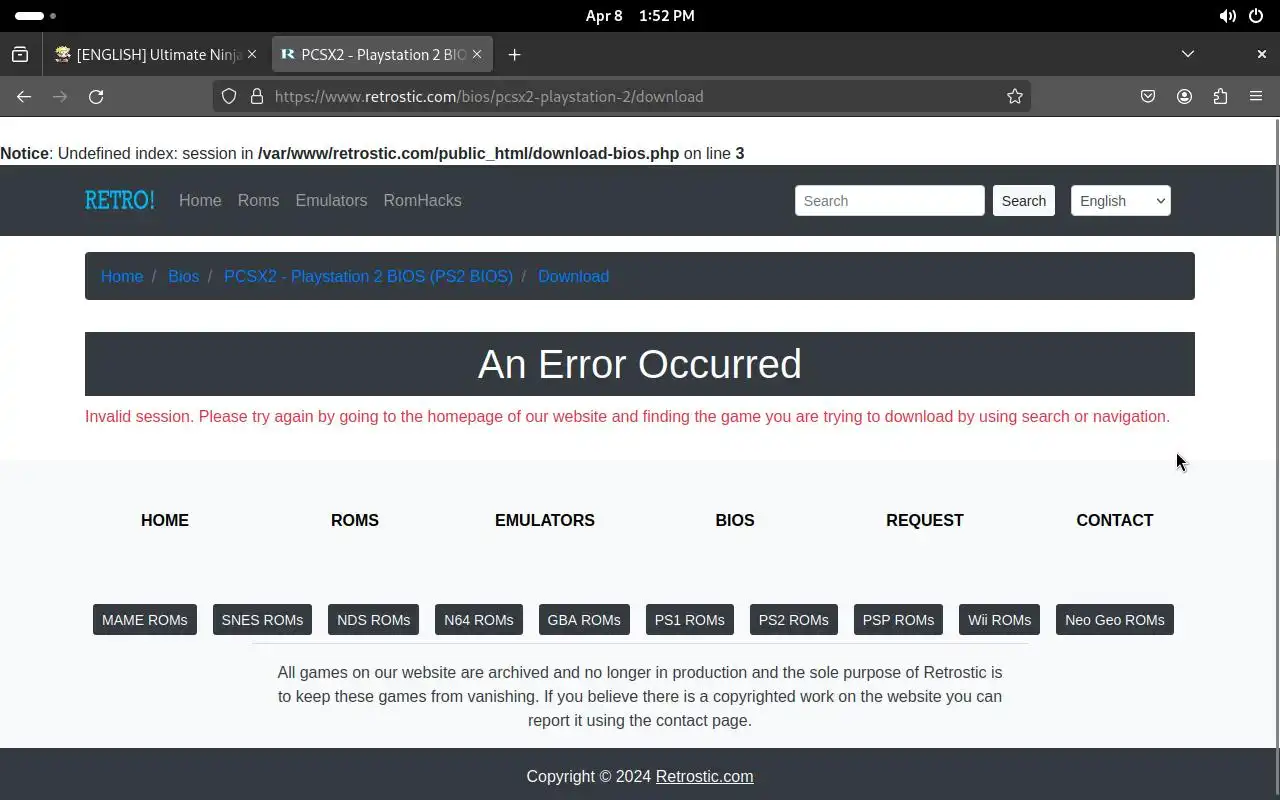Open EMULATORS in the footer menu

[x=545, y=520]
